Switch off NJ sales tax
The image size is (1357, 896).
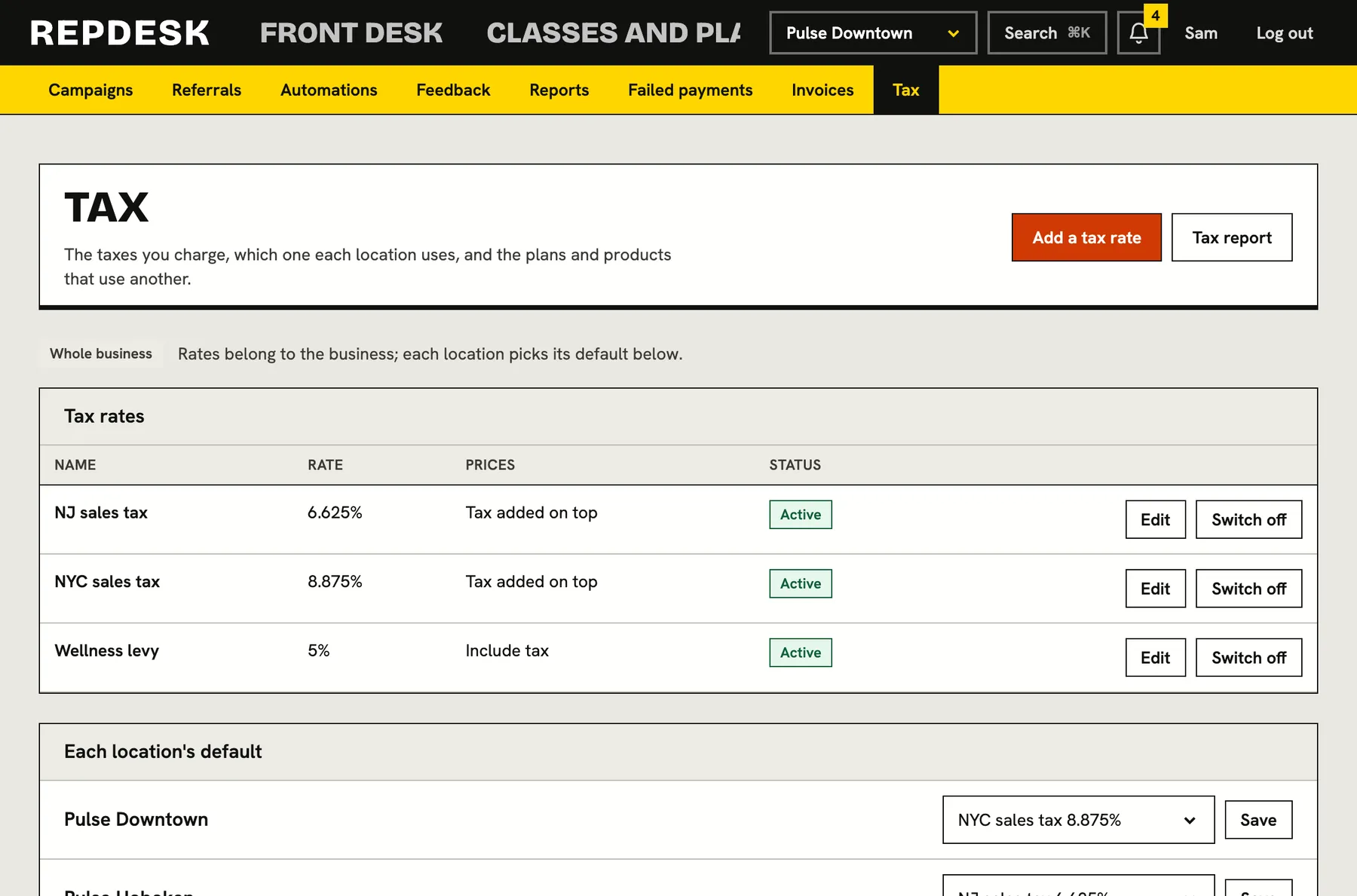pyautogui.click(x=1248, y=519)
